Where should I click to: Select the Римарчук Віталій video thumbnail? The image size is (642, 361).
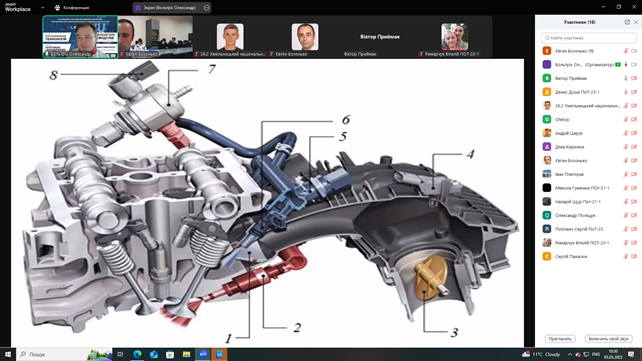click(454, 36)
